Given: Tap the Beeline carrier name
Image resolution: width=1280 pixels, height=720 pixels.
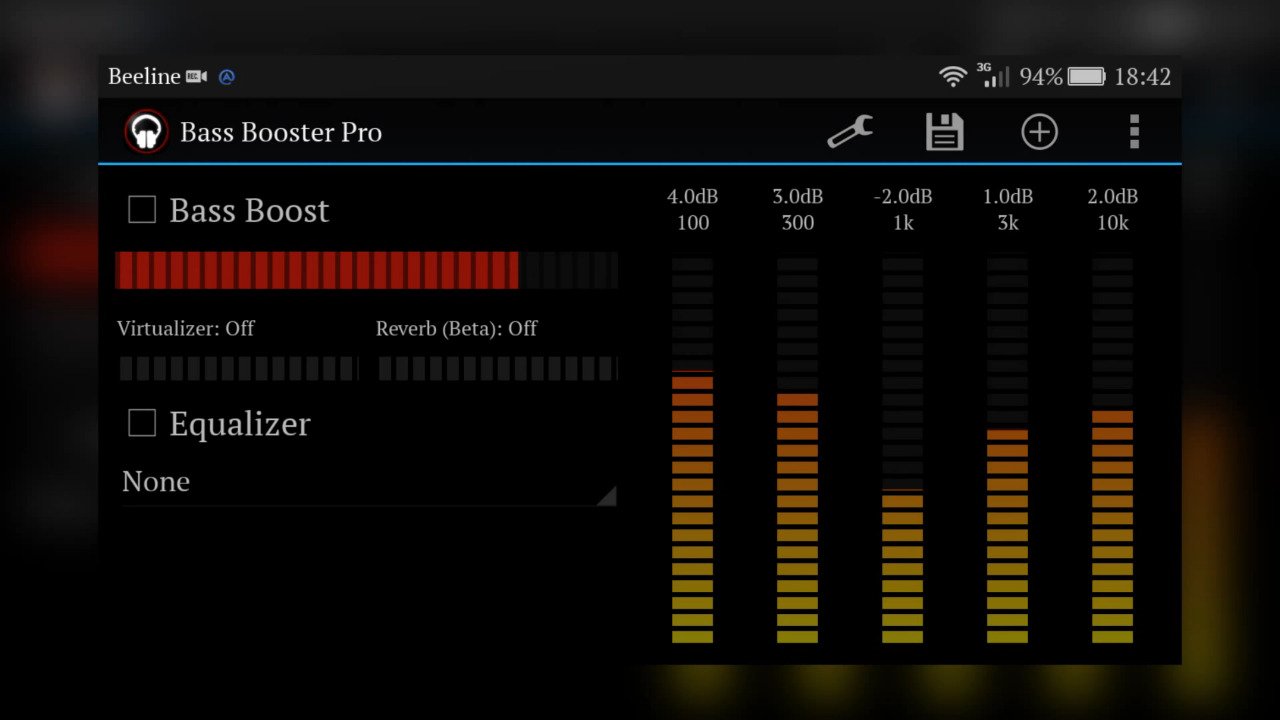Looking at the screenshot, I should click(144, 76).
